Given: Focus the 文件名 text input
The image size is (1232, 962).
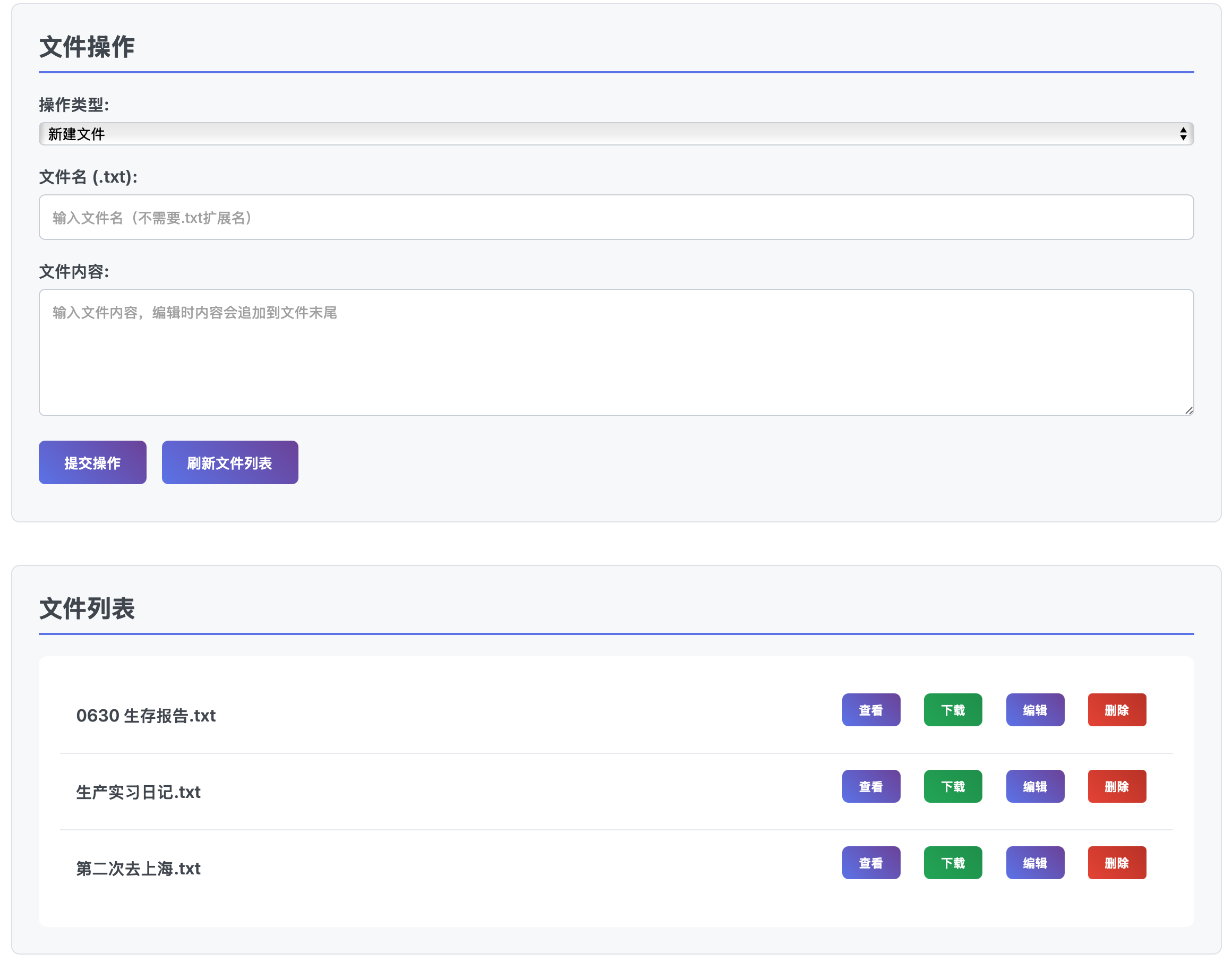Looking at the screenshot, I should (616, 217).
